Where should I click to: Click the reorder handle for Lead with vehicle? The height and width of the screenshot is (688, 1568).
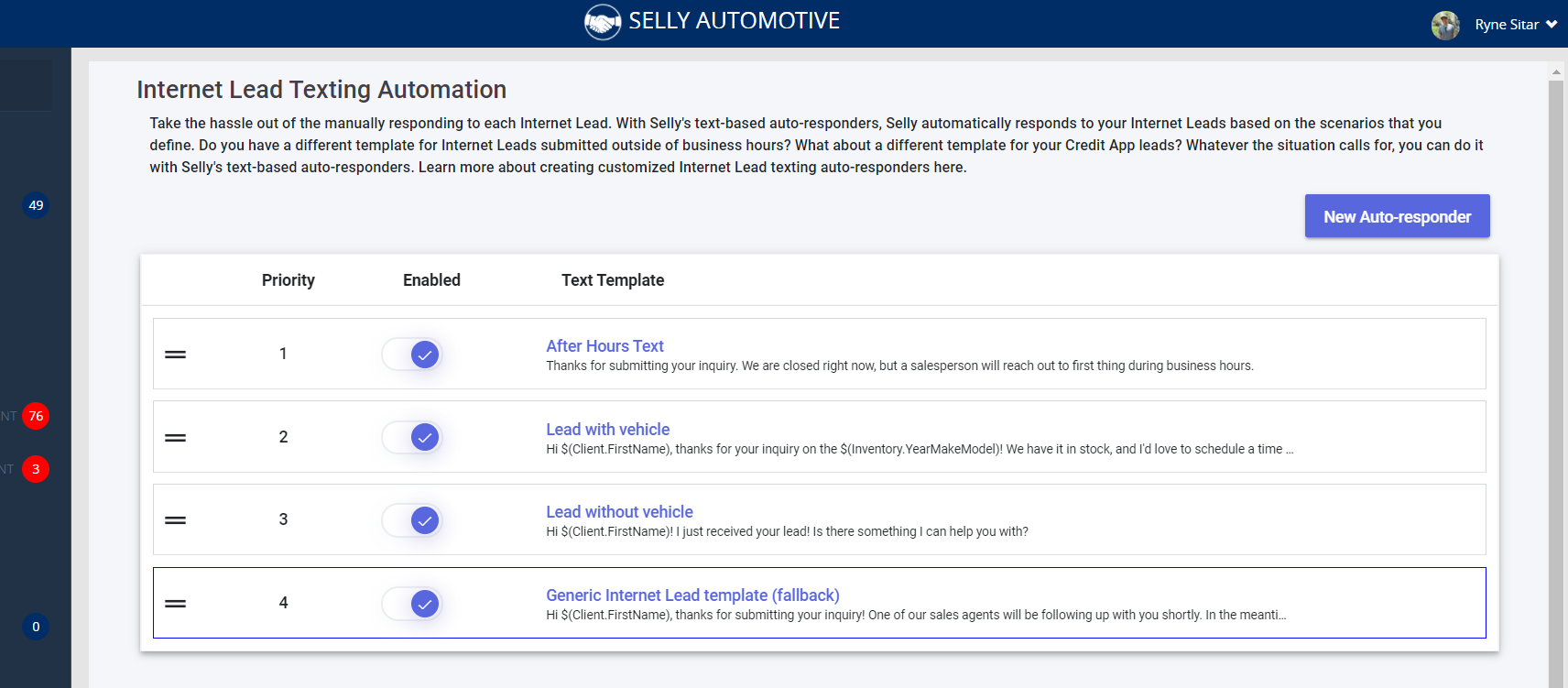(x=175, y=438)
